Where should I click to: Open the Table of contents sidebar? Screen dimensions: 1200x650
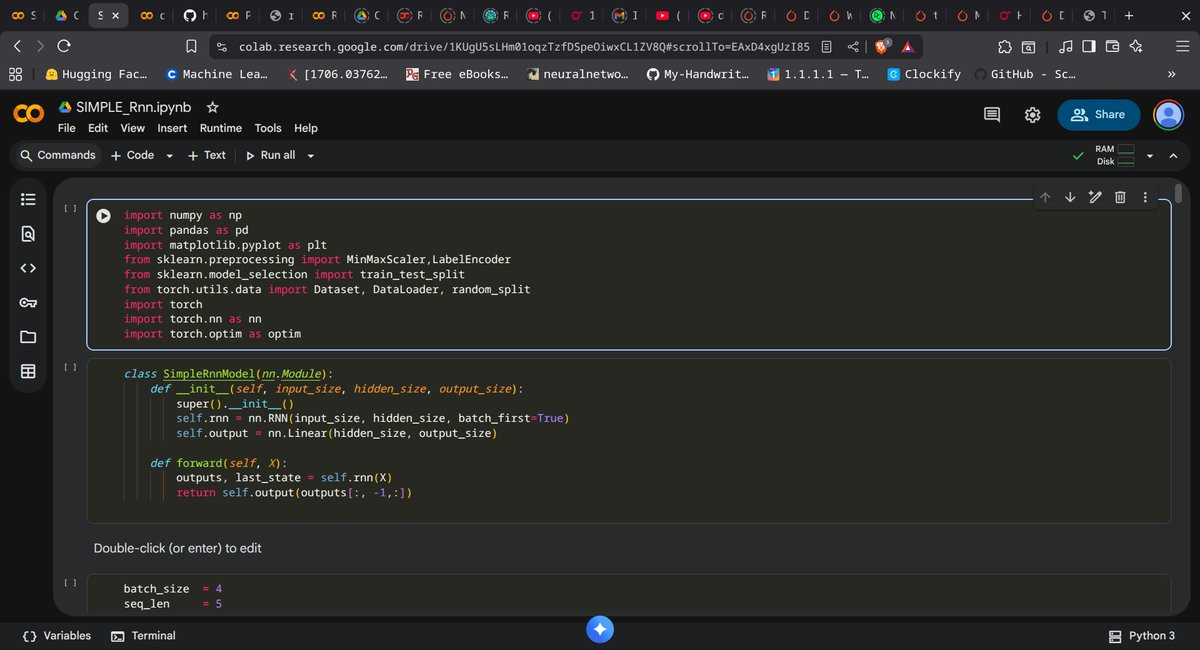pos(28,197)
